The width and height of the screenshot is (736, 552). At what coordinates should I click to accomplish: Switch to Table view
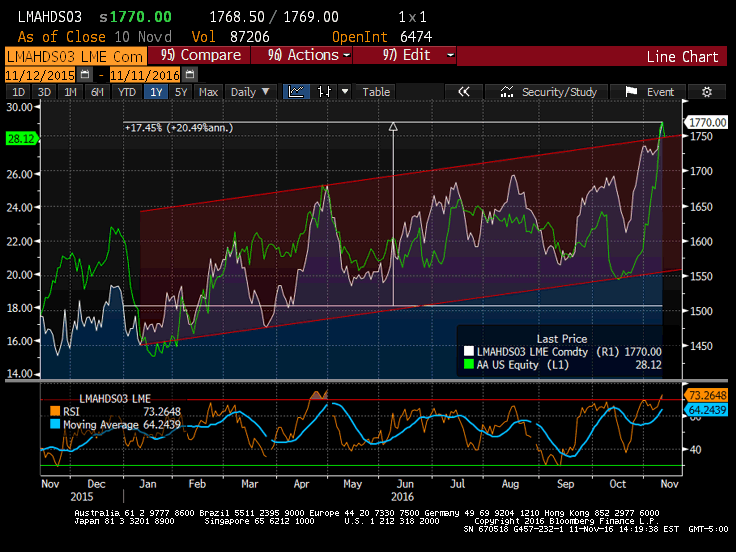(x=376, y=92)
